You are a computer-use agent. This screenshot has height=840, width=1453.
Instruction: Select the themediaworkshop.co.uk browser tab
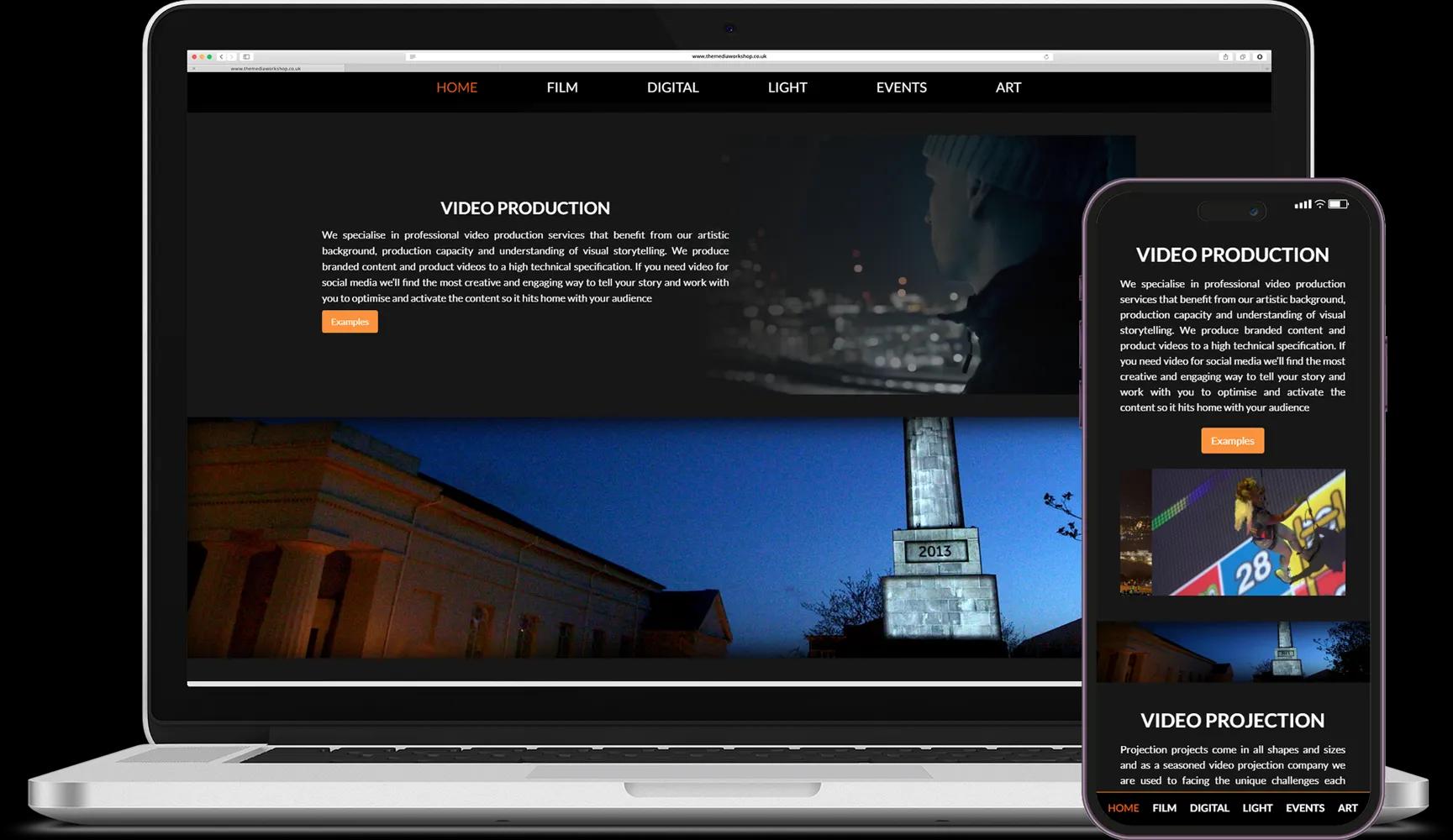[266, 68]
